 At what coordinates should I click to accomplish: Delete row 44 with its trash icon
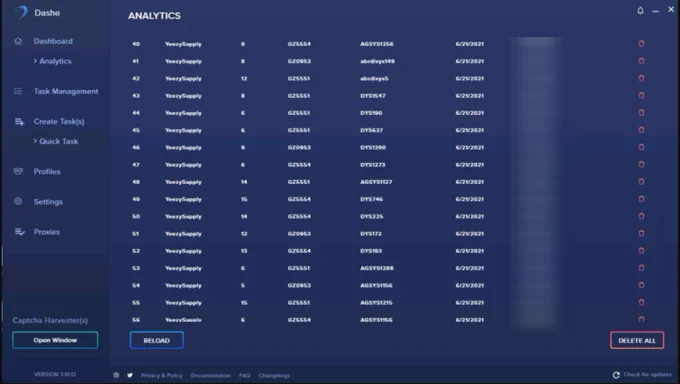click(x=641, y=112)
